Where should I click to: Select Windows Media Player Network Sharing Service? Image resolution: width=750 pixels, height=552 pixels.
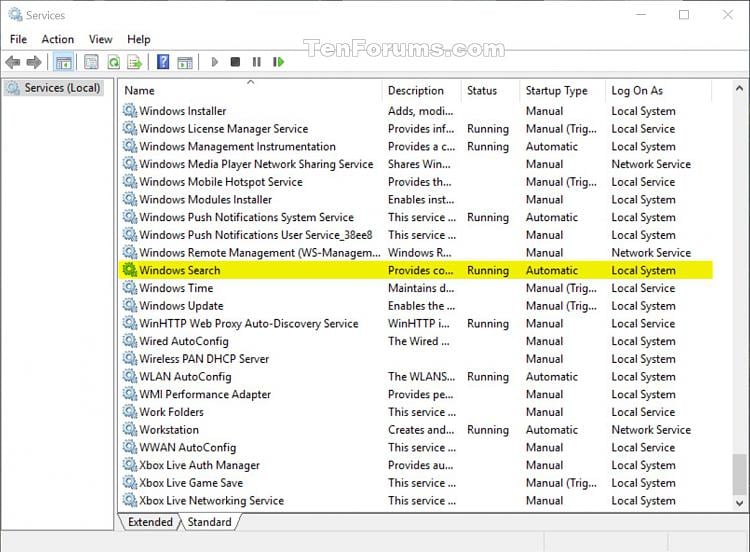[x=416, y=164]
